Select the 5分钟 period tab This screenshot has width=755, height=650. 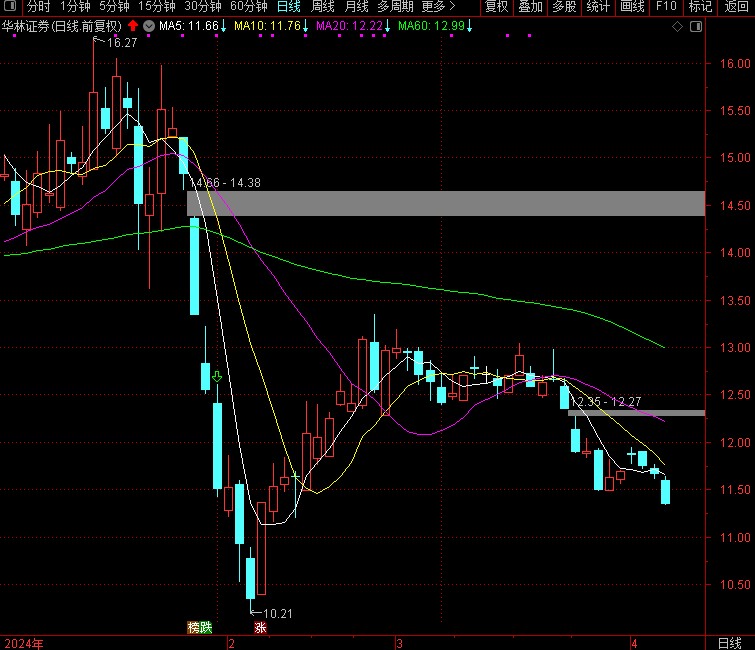tap(115, 6)
